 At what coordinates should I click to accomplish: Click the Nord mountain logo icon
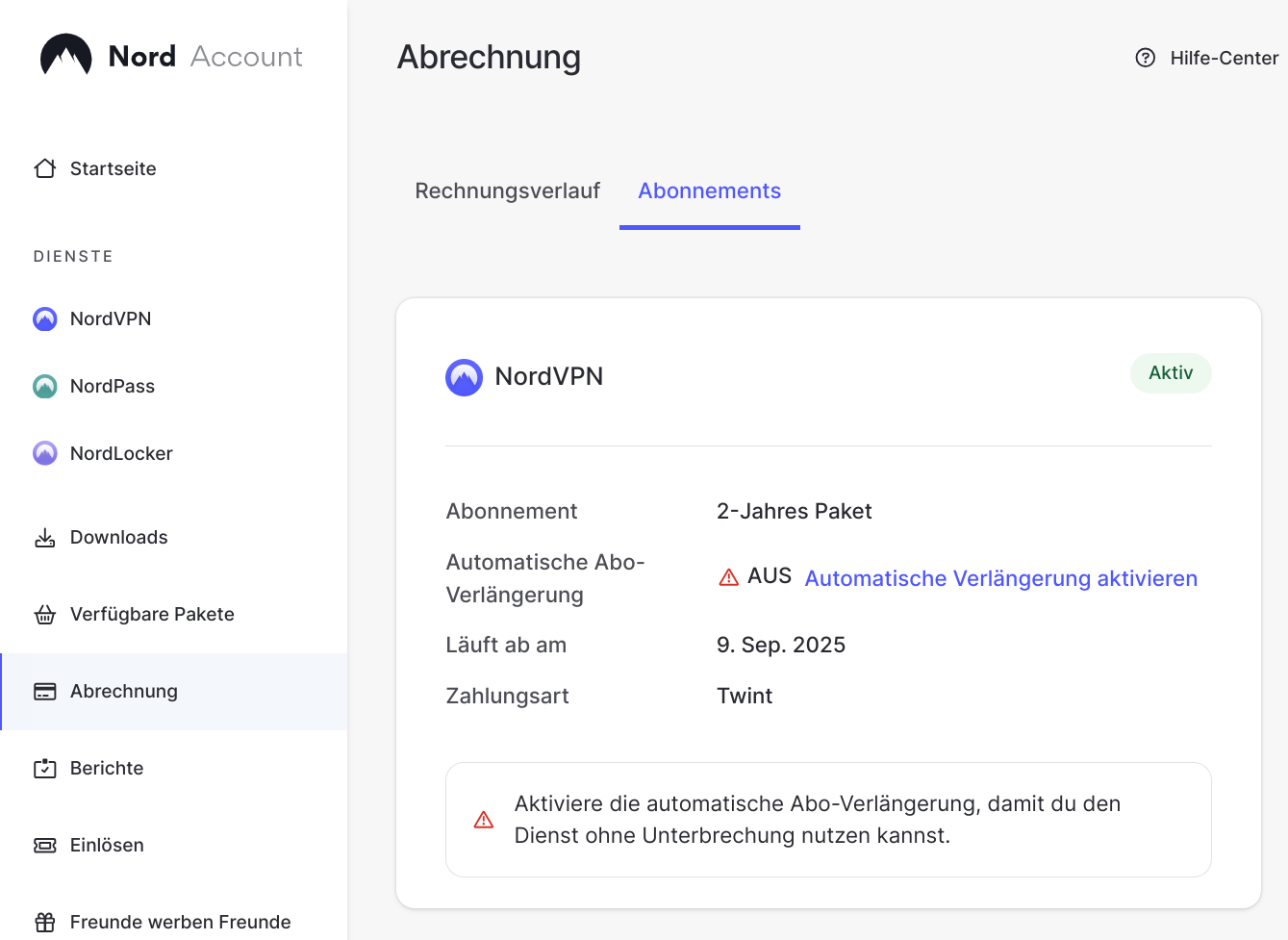[65, 56]
